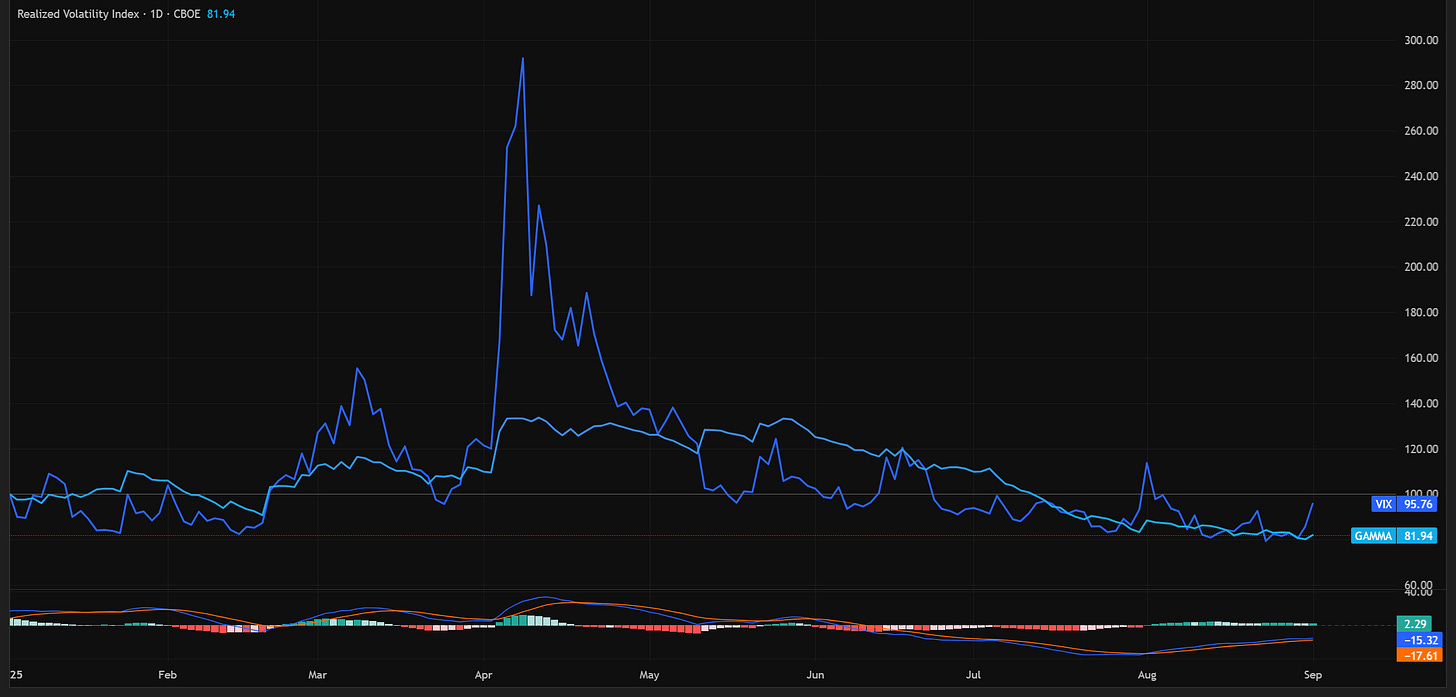Select the GAMMA 81.94 price label
This screenshot has height=697, width=1456.
tap(1394, 536)
